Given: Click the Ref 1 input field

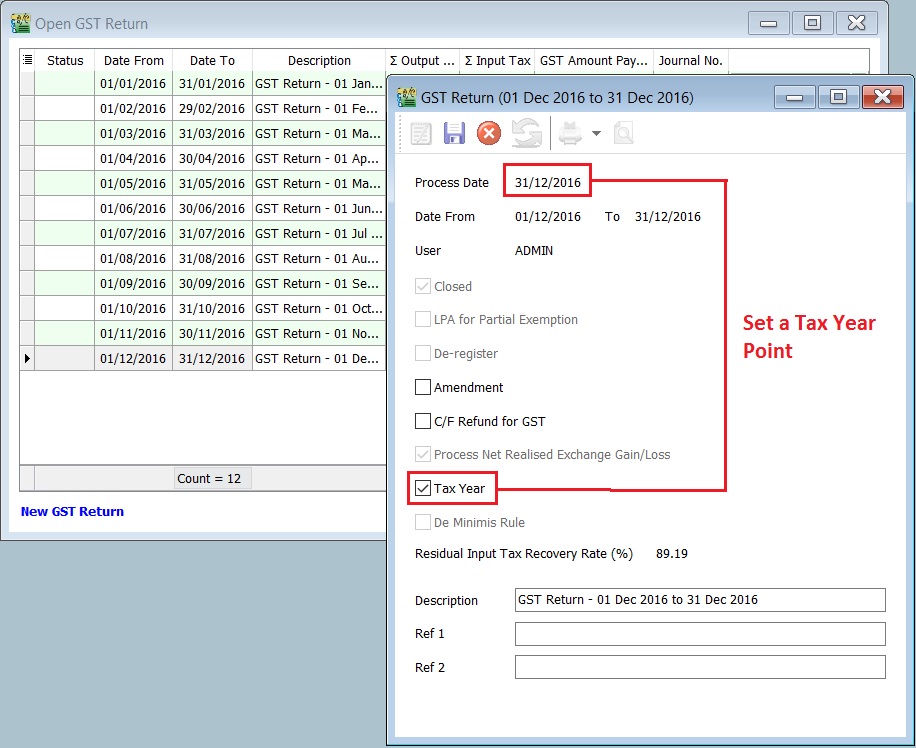Looking at the screenshot, I should [700, 634].
